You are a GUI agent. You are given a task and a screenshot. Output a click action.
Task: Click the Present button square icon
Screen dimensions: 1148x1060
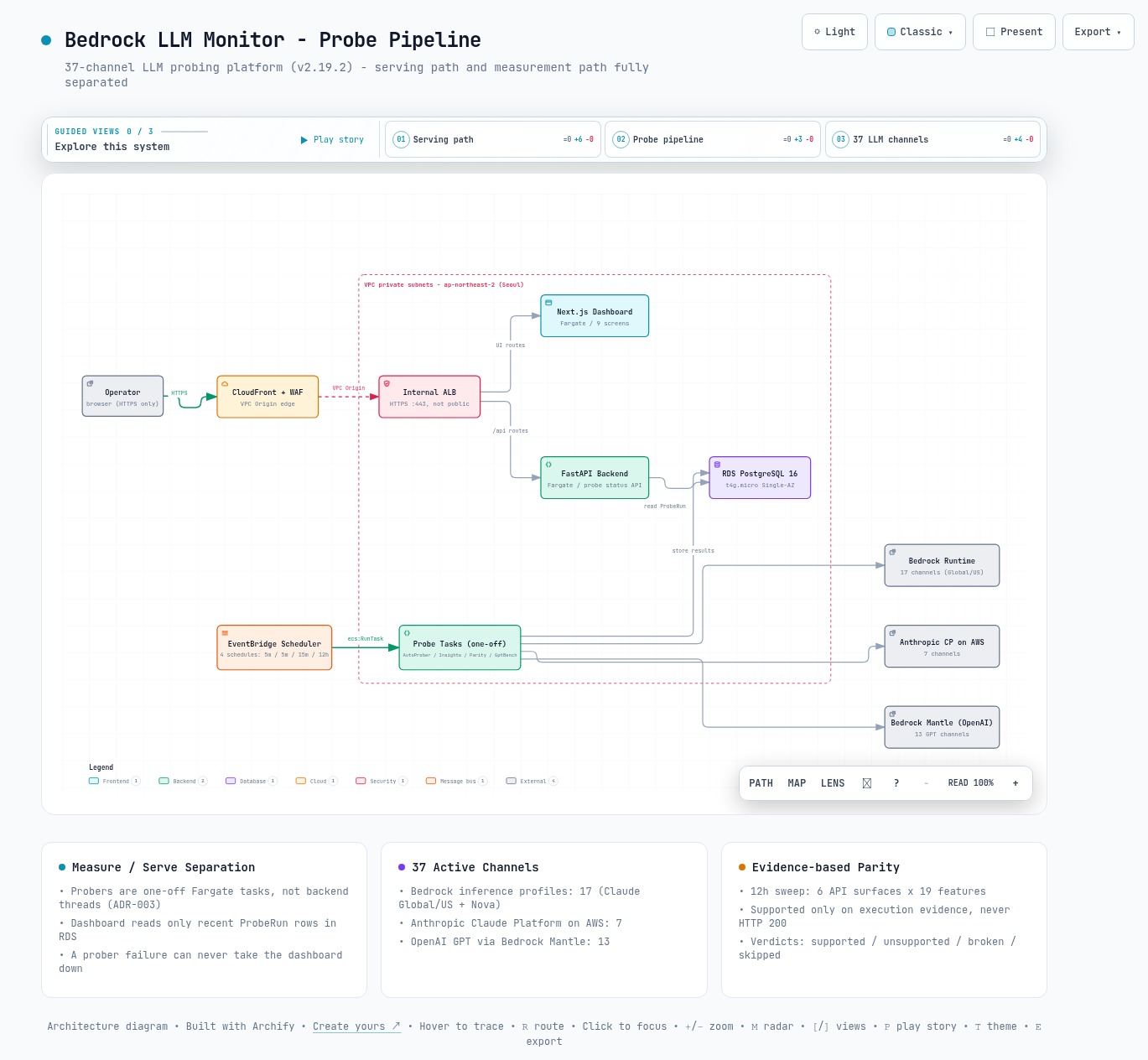[x=990, y=32]
